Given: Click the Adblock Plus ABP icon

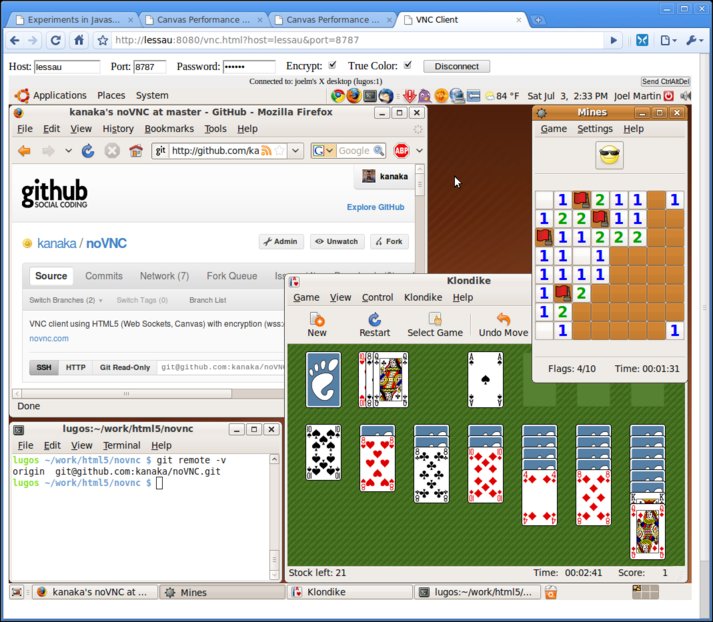Looking at the screenshot, I should [x=401, y=150].
